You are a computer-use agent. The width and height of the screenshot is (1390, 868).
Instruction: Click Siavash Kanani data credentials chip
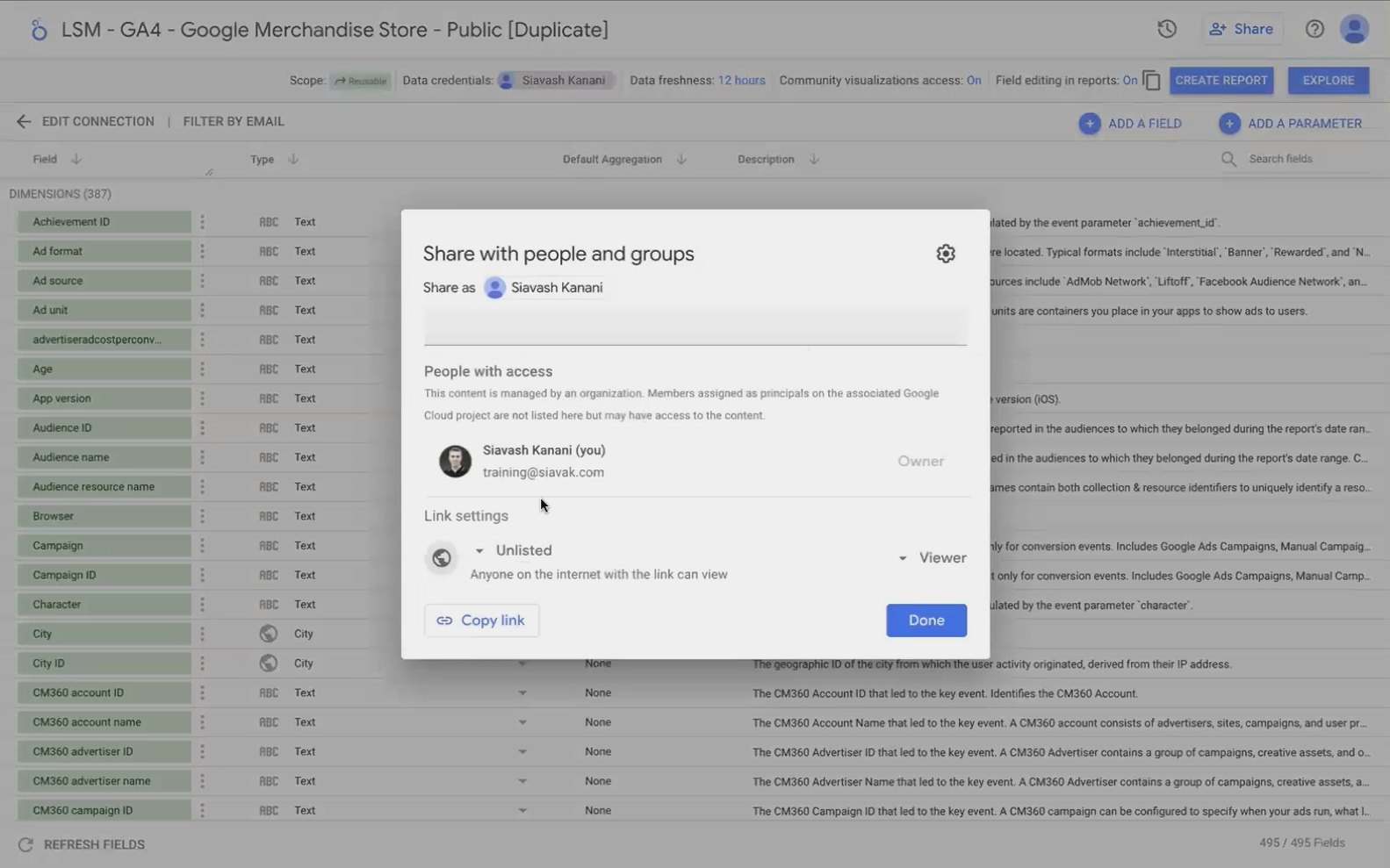pos(555,81)
